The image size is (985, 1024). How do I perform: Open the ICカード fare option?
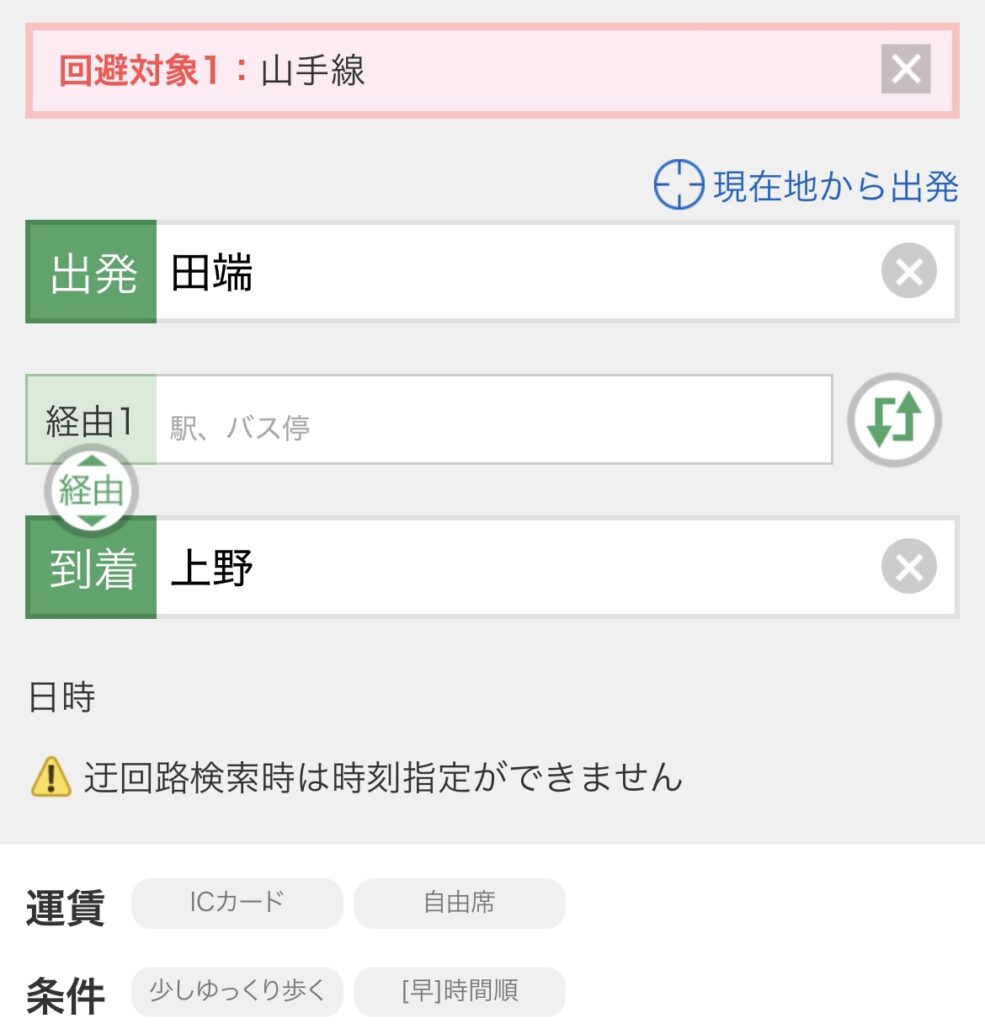(237, 903)
